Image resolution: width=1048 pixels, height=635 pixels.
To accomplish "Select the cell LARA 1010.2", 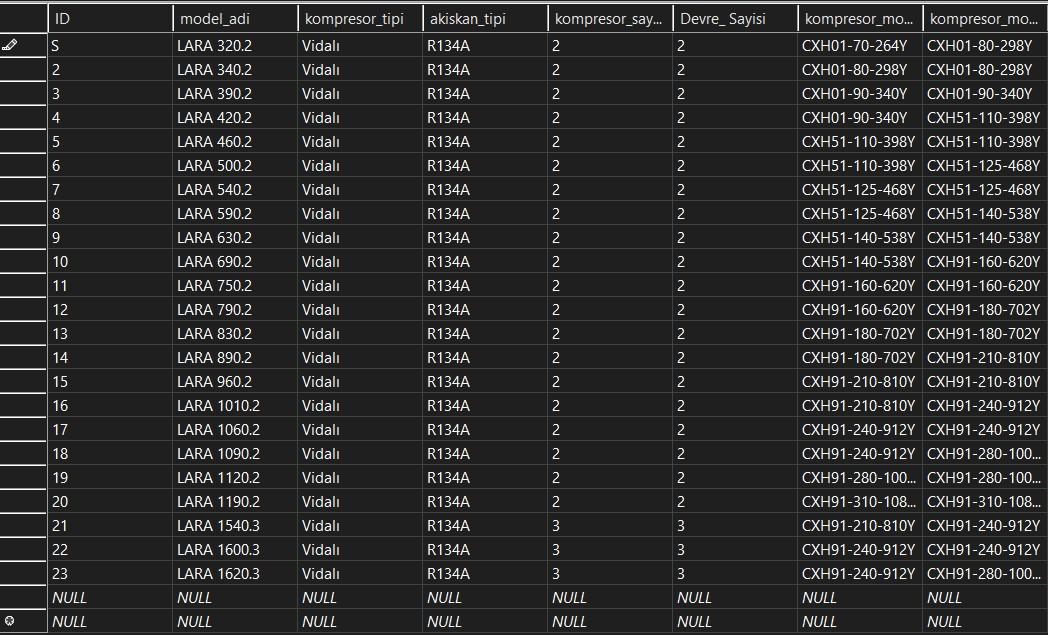I will tap(235, 406).
